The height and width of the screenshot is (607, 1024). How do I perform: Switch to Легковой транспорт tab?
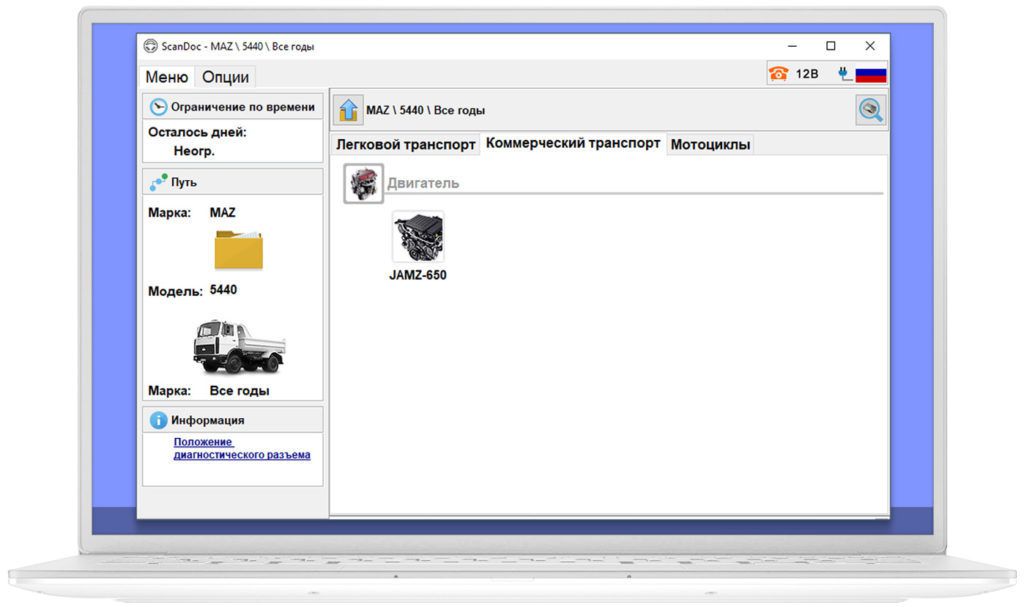(x=405, y=144)
